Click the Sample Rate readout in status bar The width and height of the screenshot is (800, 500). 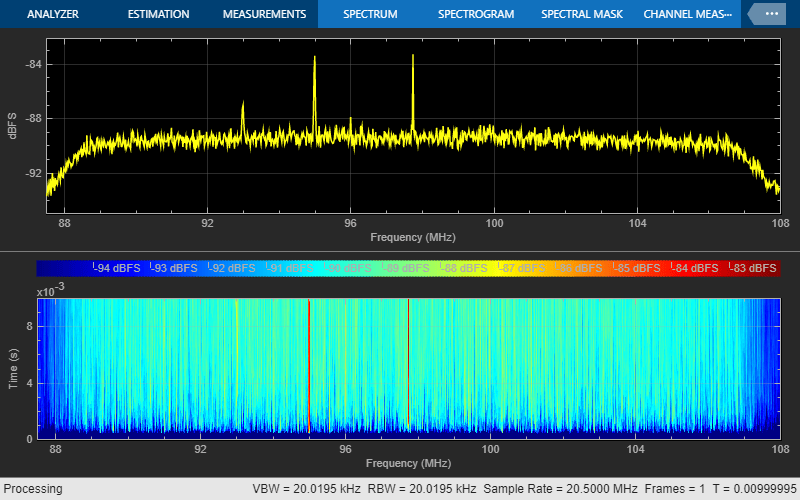pyautogui.click(x=560, y=489)
